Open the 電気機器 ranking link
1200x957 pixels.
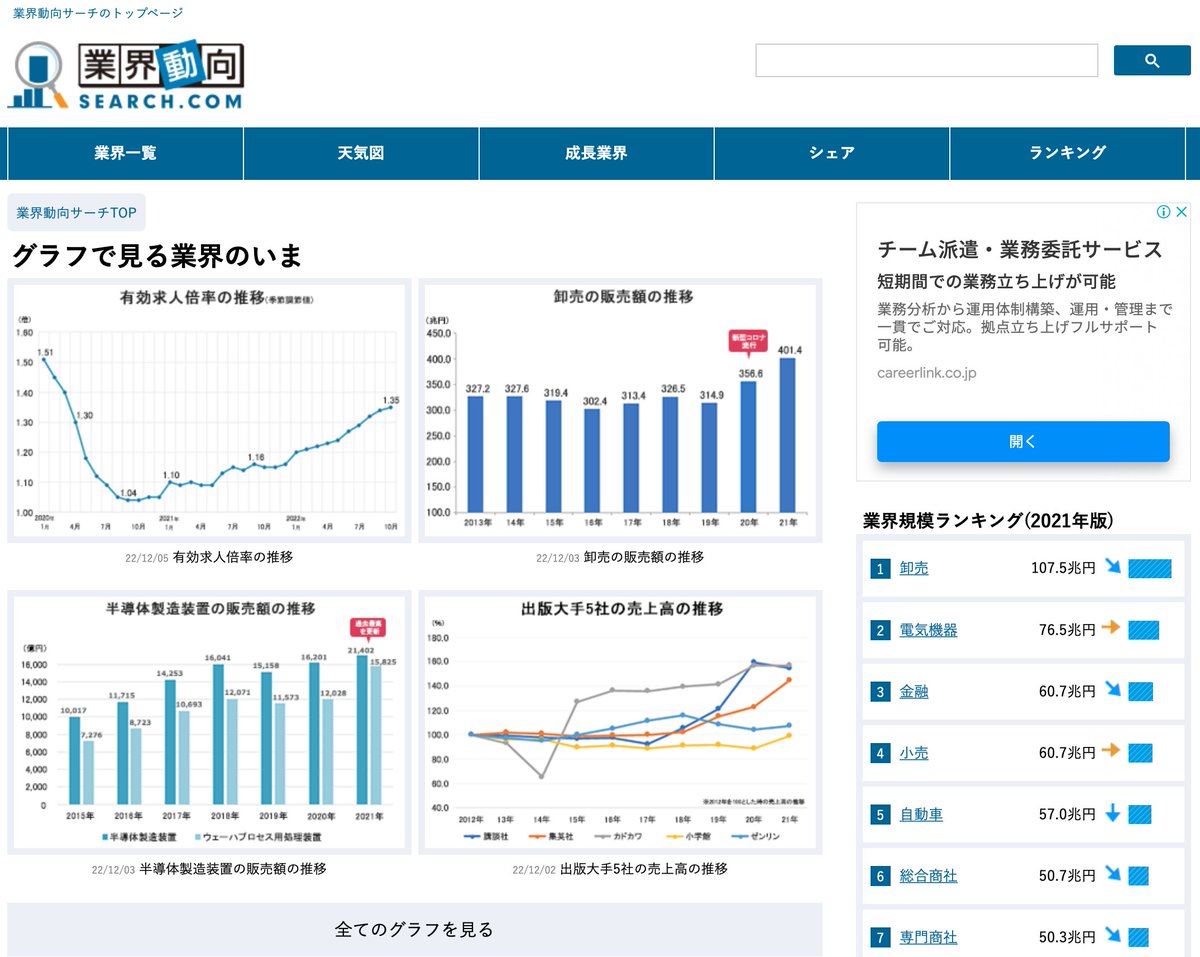pyautogui.click(x=929, y=631)
